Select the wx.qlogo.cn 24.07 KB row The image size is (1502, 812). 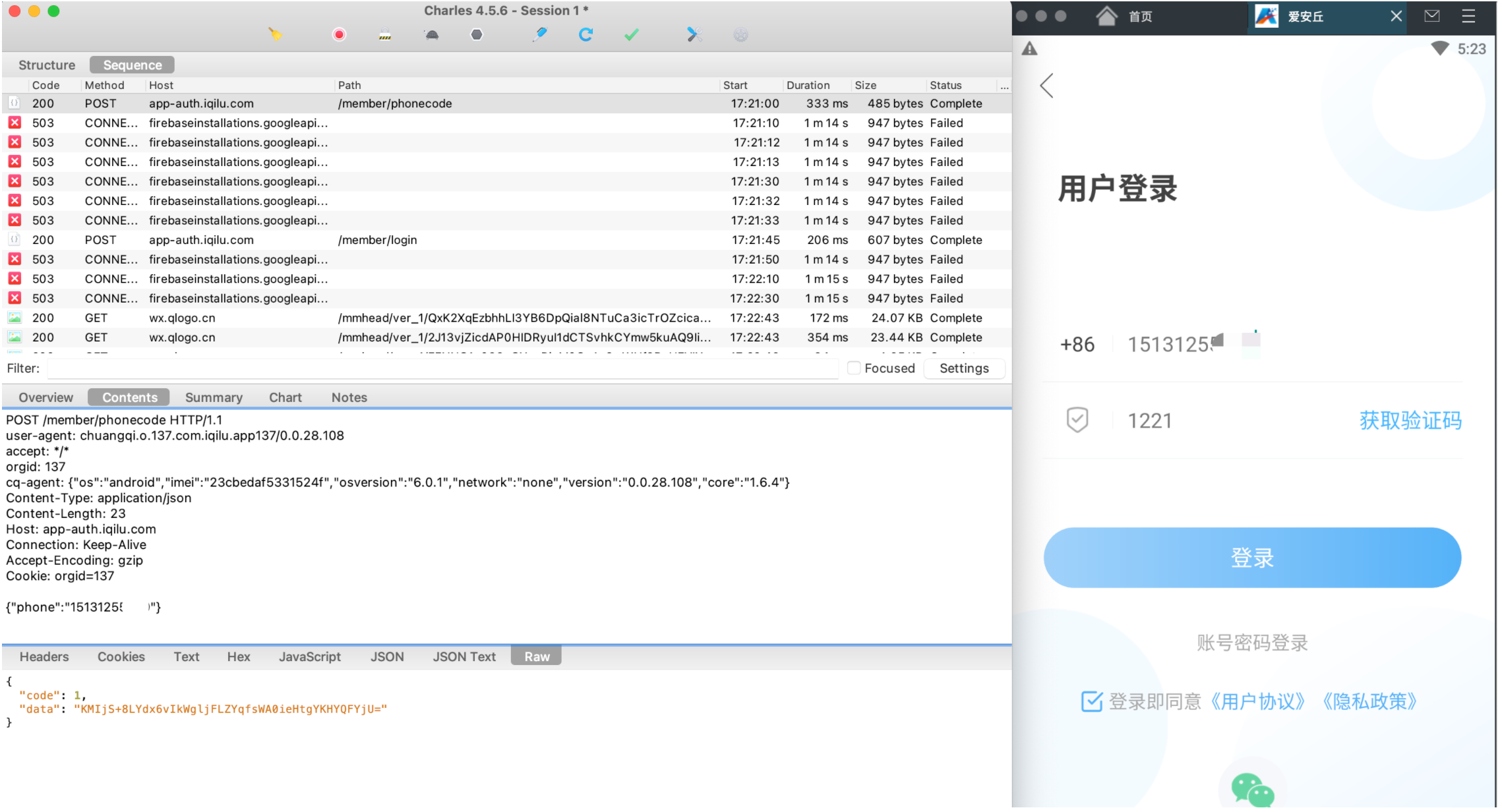click(506, 318)
